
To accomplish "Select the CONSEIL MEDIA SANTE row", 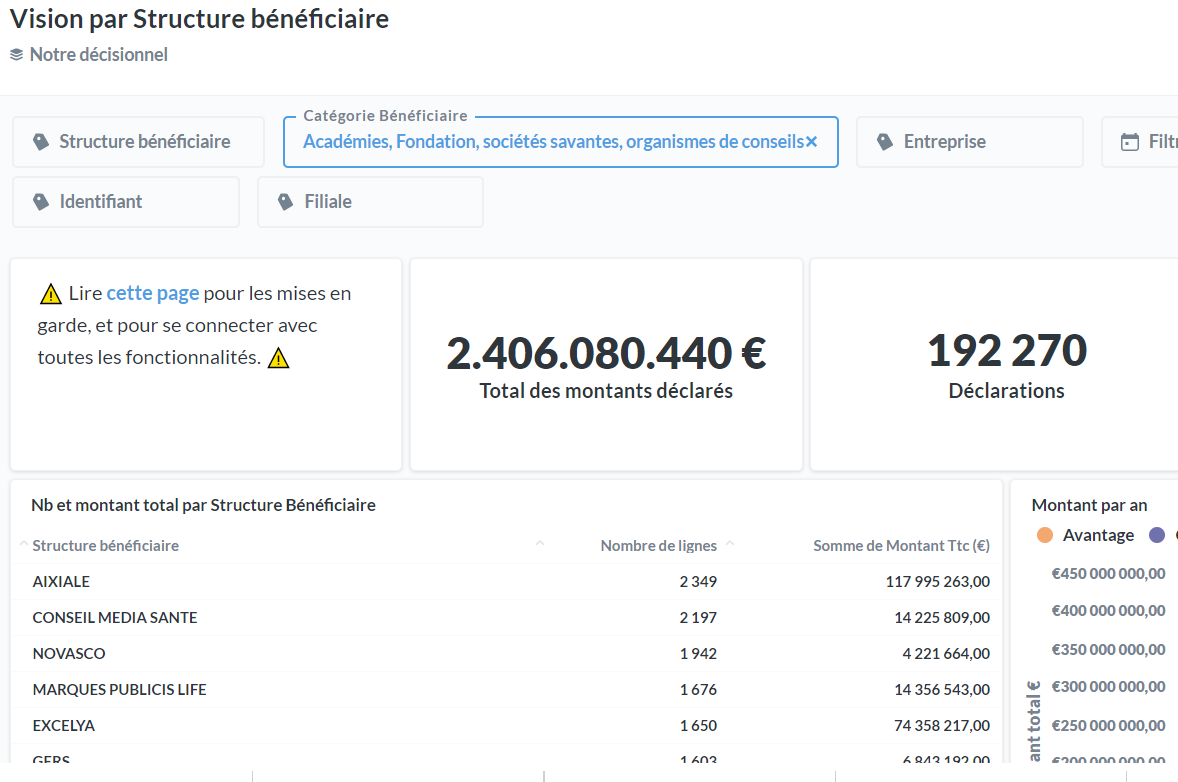I will pos(115,618).
